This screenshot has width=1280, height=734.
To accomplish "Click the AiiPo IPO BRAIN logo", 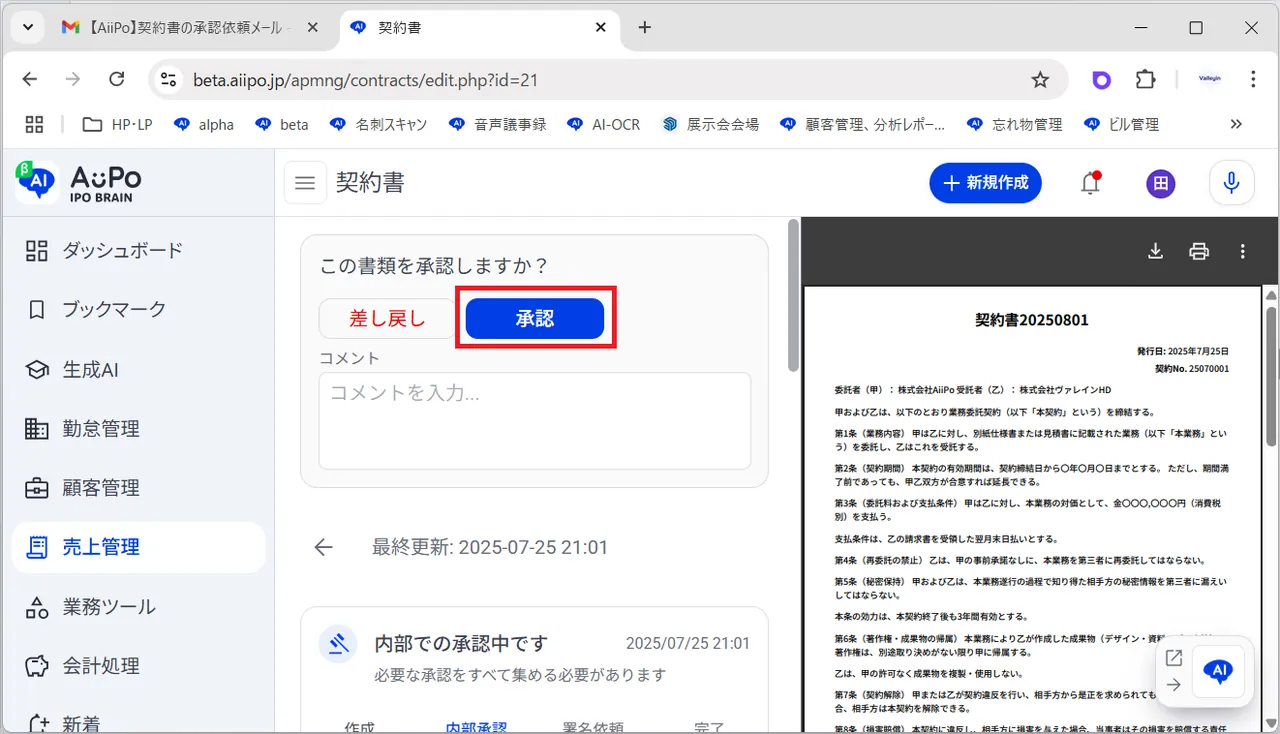I will tap(80, 182).
